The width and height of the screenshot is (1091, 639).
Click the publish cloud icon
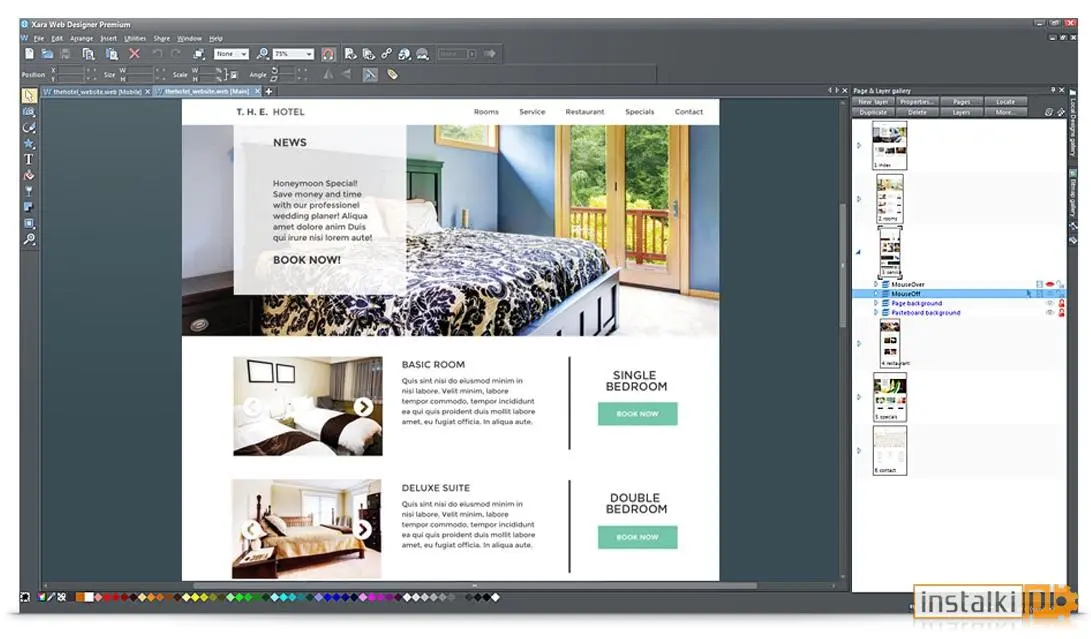point(422,54)
